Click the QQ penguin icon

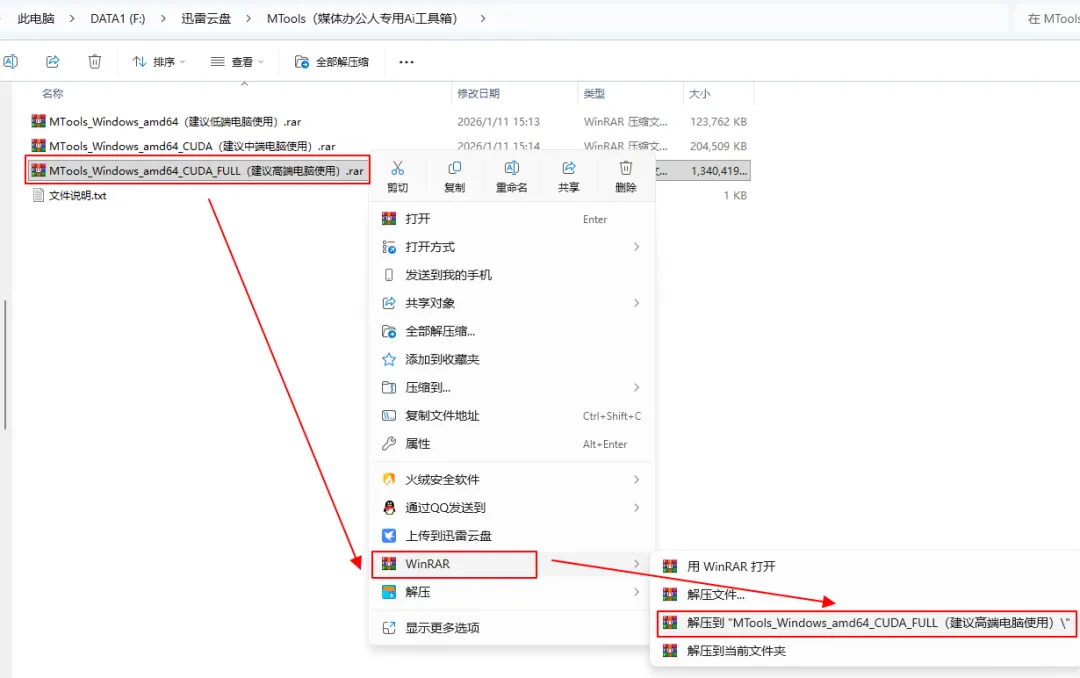click(x=389, y=508)
